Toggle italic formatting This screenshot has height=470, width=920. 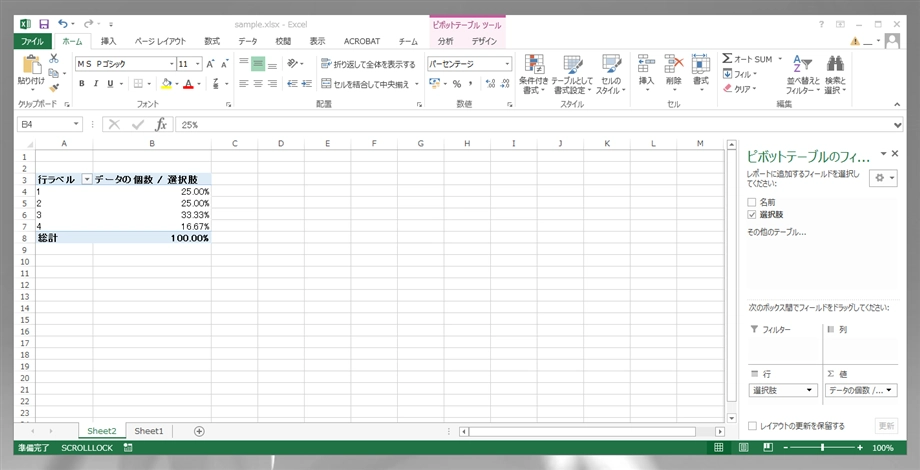[x=96, y=84]
